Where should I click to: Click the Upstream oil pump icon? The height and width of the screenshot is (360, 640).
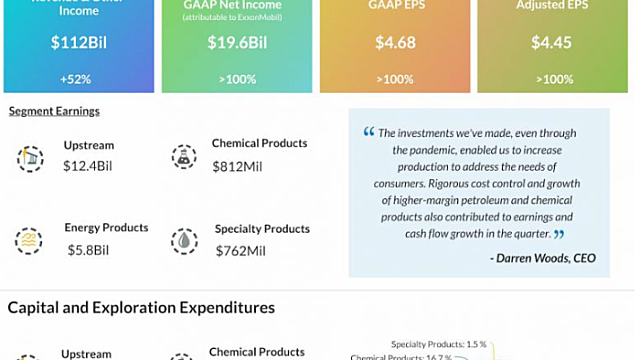coord(30,159)
